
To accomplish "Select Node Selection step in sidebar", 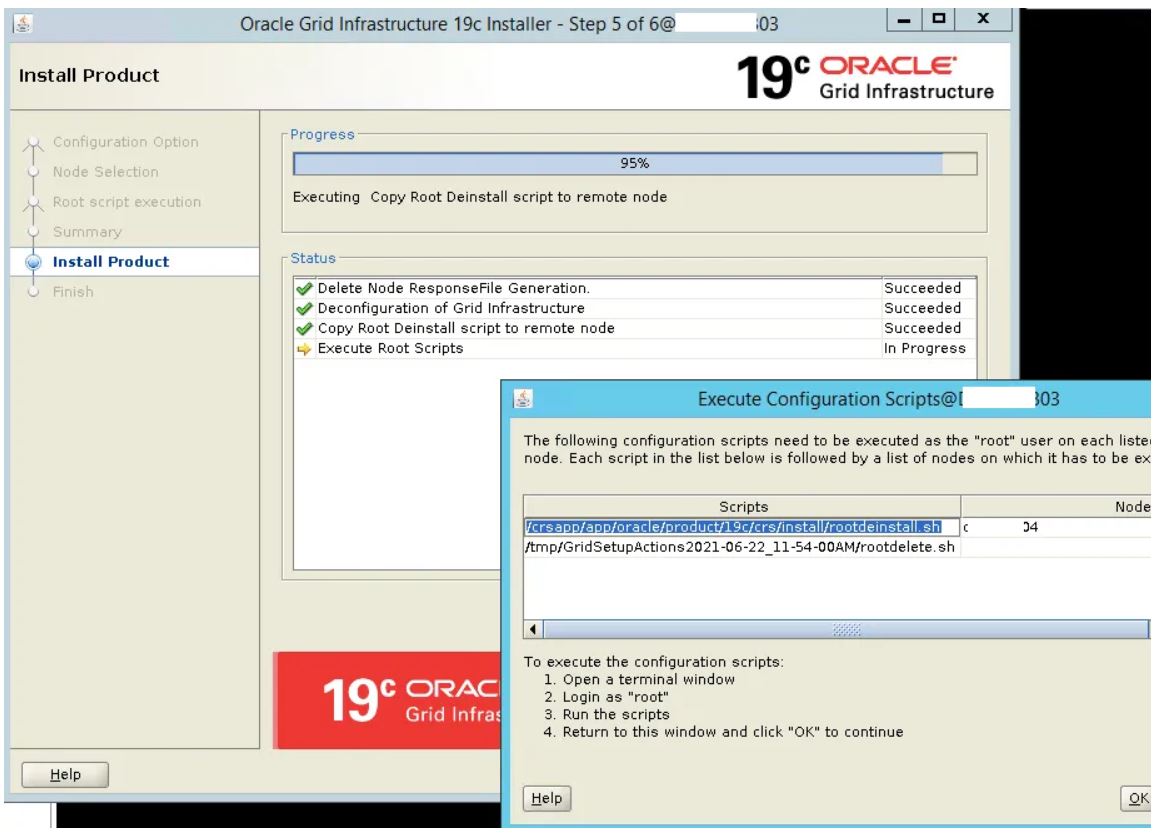I will pos(105,172).
